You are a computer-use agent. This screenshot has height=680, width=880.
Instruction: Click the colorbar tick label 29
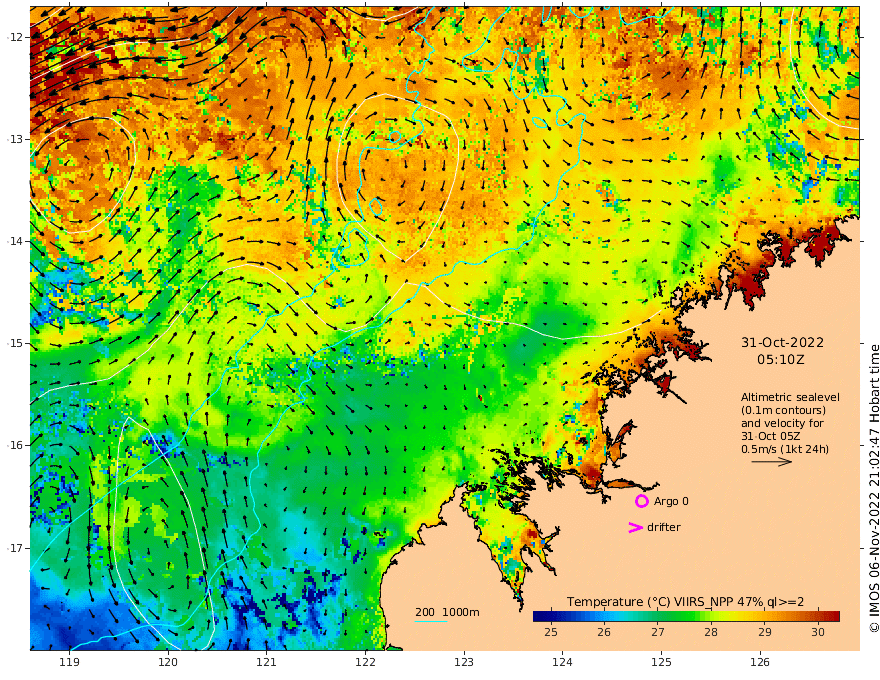click(x=764, y=632)
